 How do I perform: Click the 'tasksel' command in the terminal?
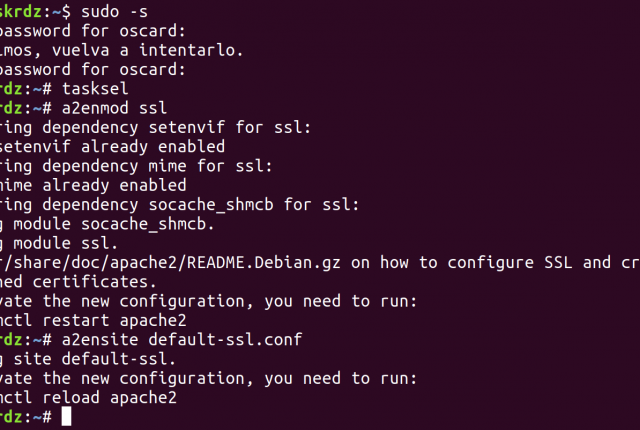coord(95,89)
